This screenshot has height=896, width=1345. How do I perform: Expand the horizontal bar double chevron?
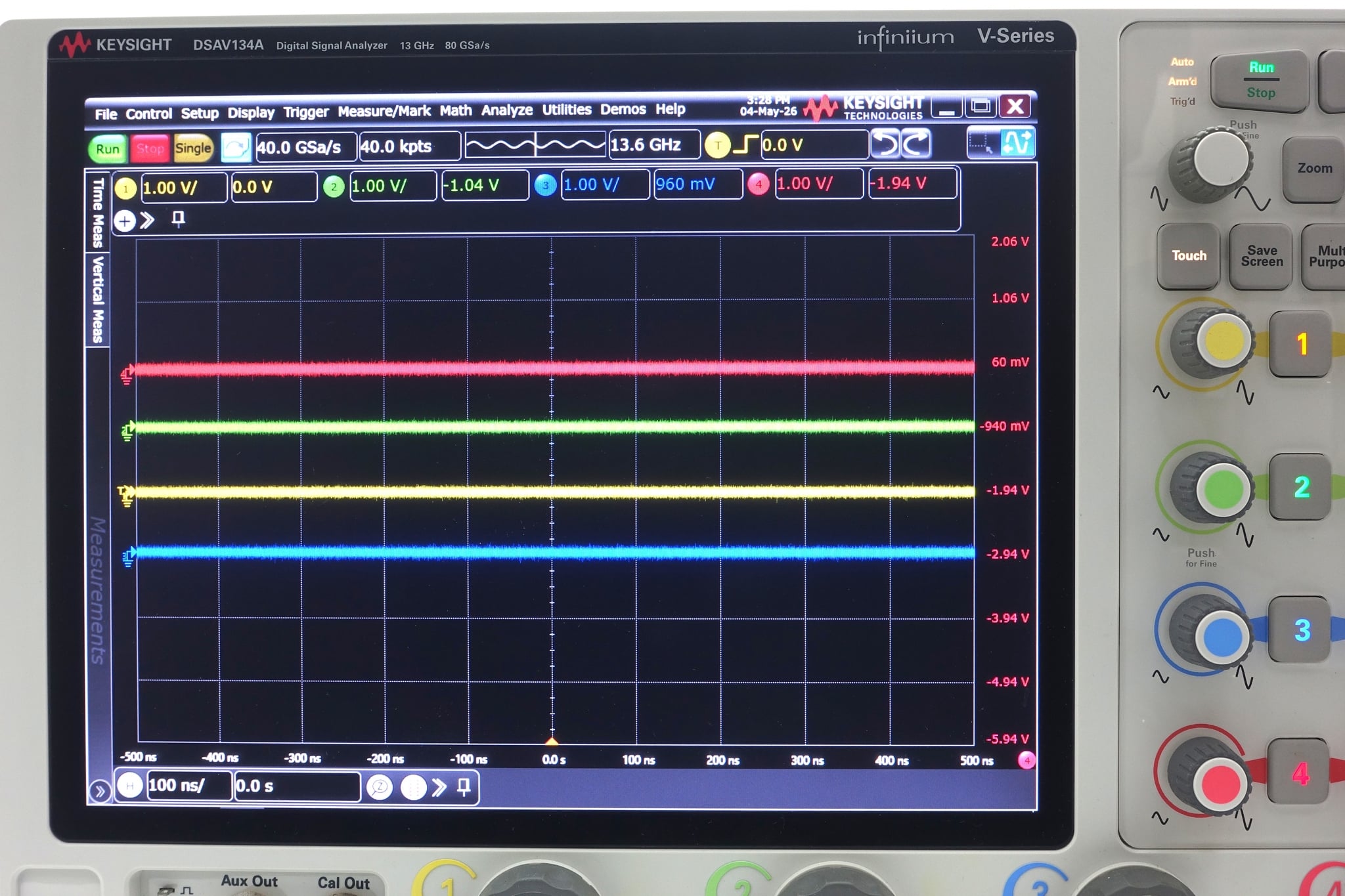click(439, 787)
